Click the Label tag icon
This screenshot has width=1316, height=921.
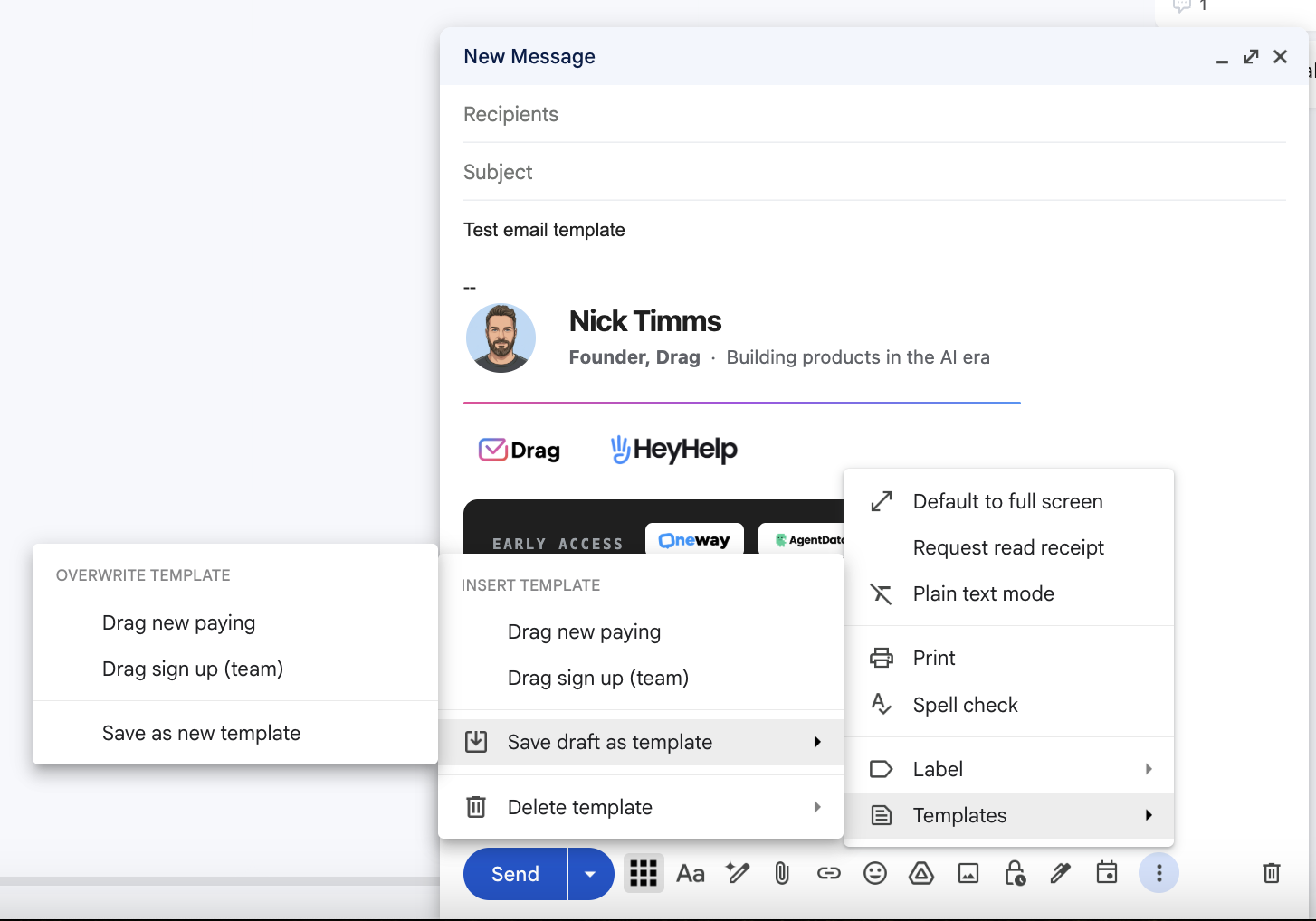coord(882,769)
